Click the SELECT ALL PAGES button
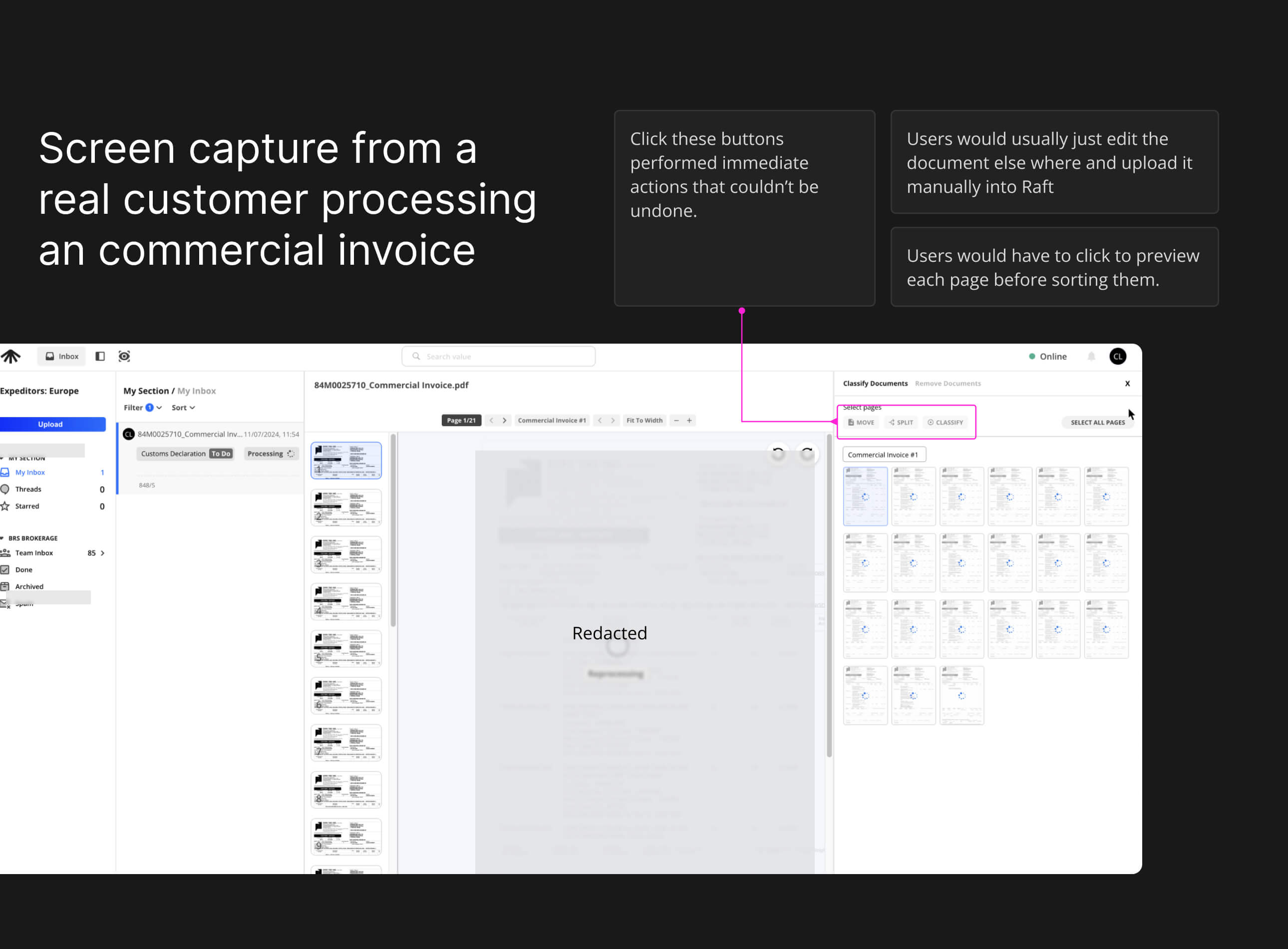This screenshot has height=949, width=1288. point(1097,422)
